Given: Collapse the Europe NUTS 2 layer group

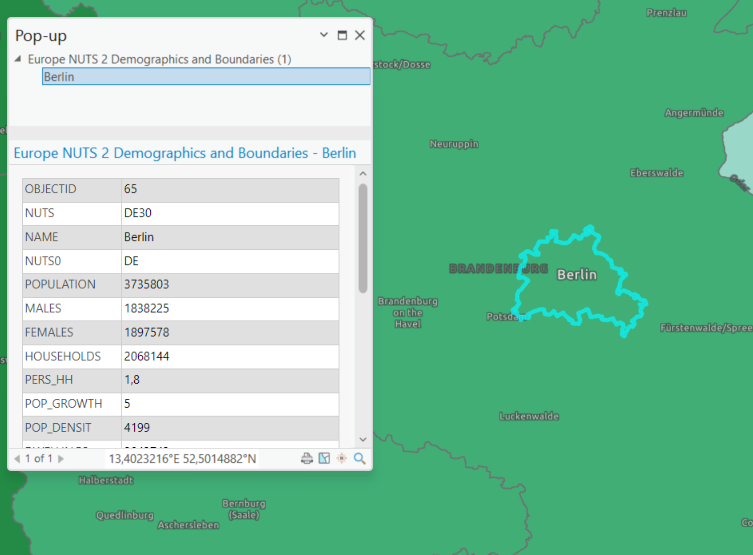Looking at the screenshot, I should pyautogui.click(x=18, y=59).
